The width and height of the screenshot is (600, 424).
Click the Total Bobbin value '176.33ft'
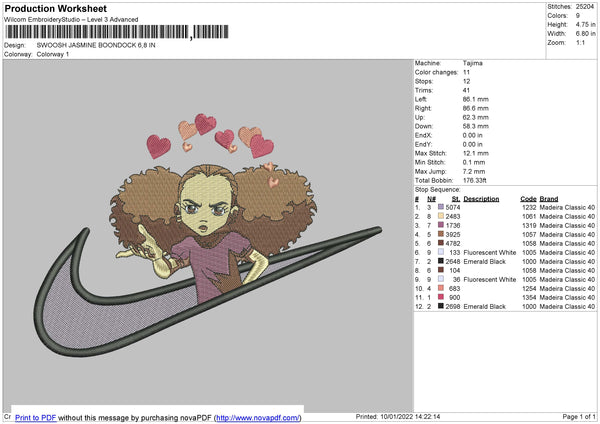point(474,180)
